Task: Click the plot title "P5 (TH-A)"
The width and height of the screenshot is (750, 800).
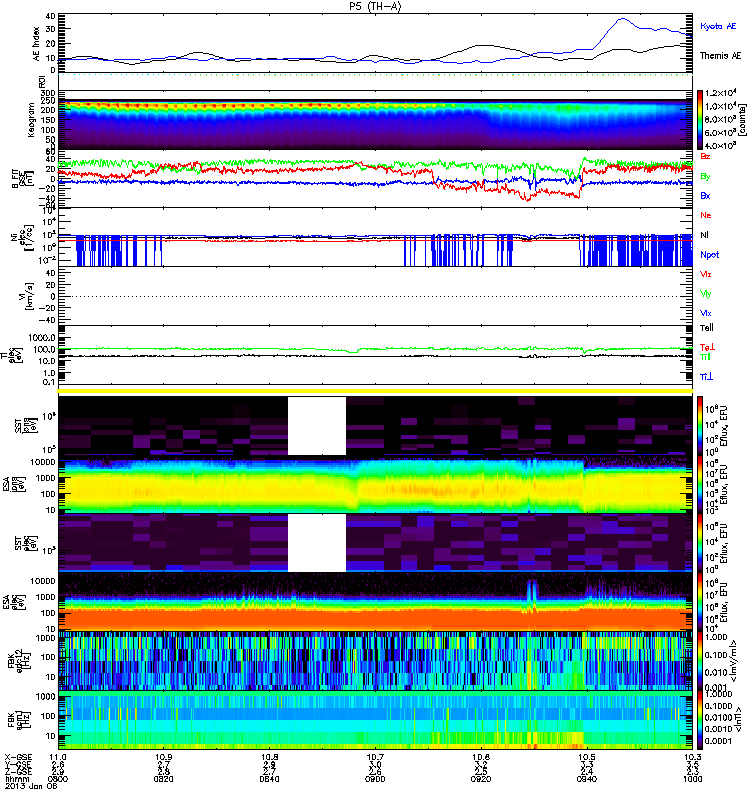Action: (x=375, y=6)
